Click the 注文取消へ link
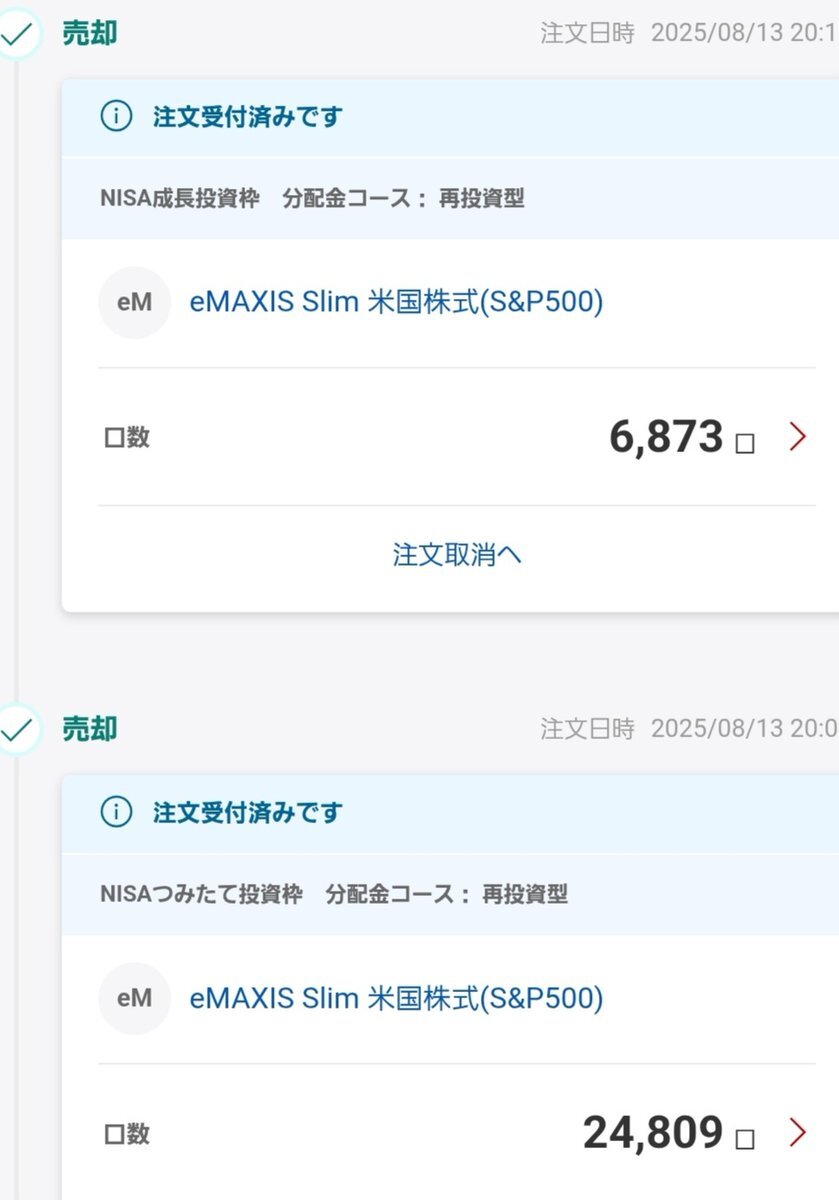This screenshot has width=839, height=1200. (457, 555)
